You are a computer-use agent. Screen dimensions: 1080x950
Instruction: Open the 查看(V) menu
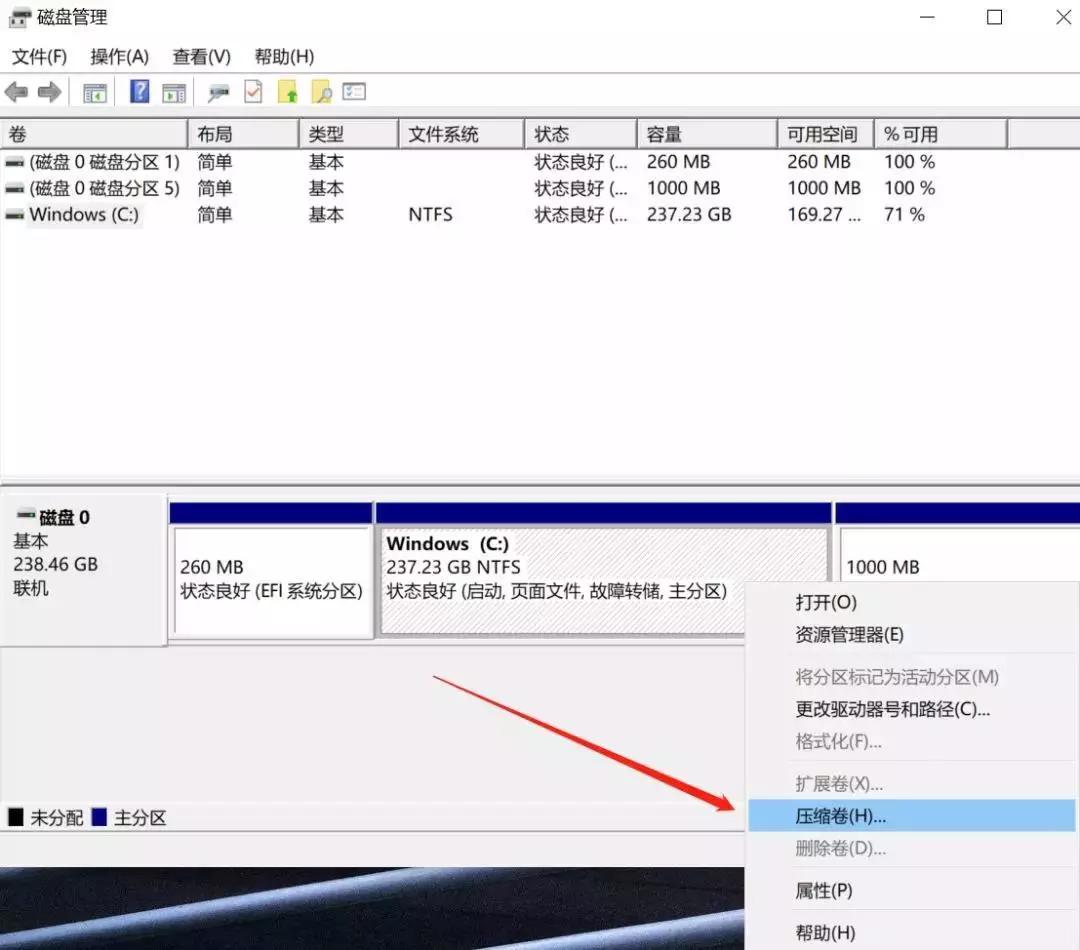(x=199, y=56)
